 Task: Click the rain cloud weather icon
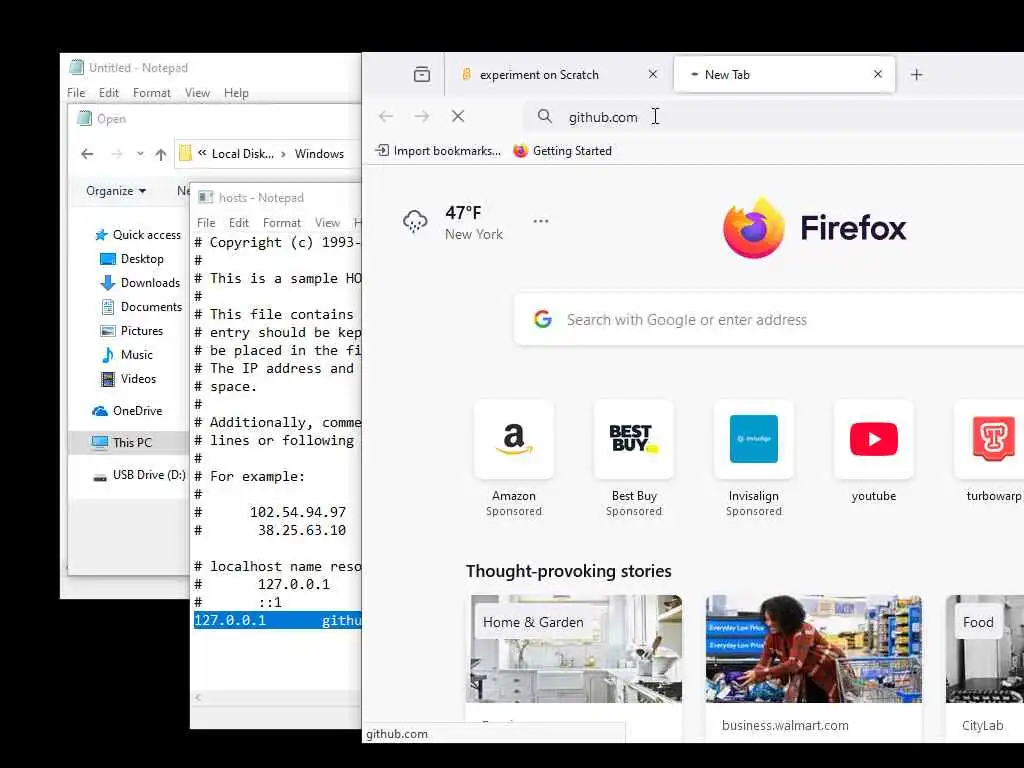(x=415, y=222)
